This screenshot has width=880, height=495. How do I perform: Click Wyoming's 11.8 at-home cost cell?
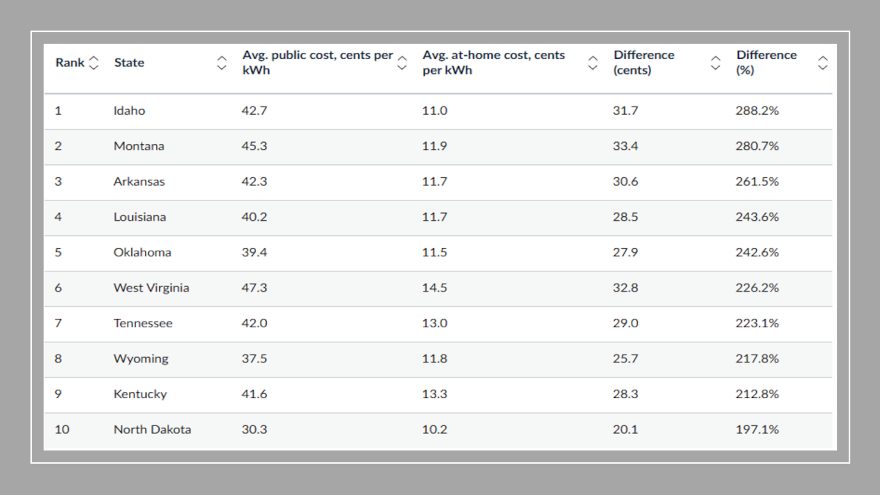coord(434,359)
